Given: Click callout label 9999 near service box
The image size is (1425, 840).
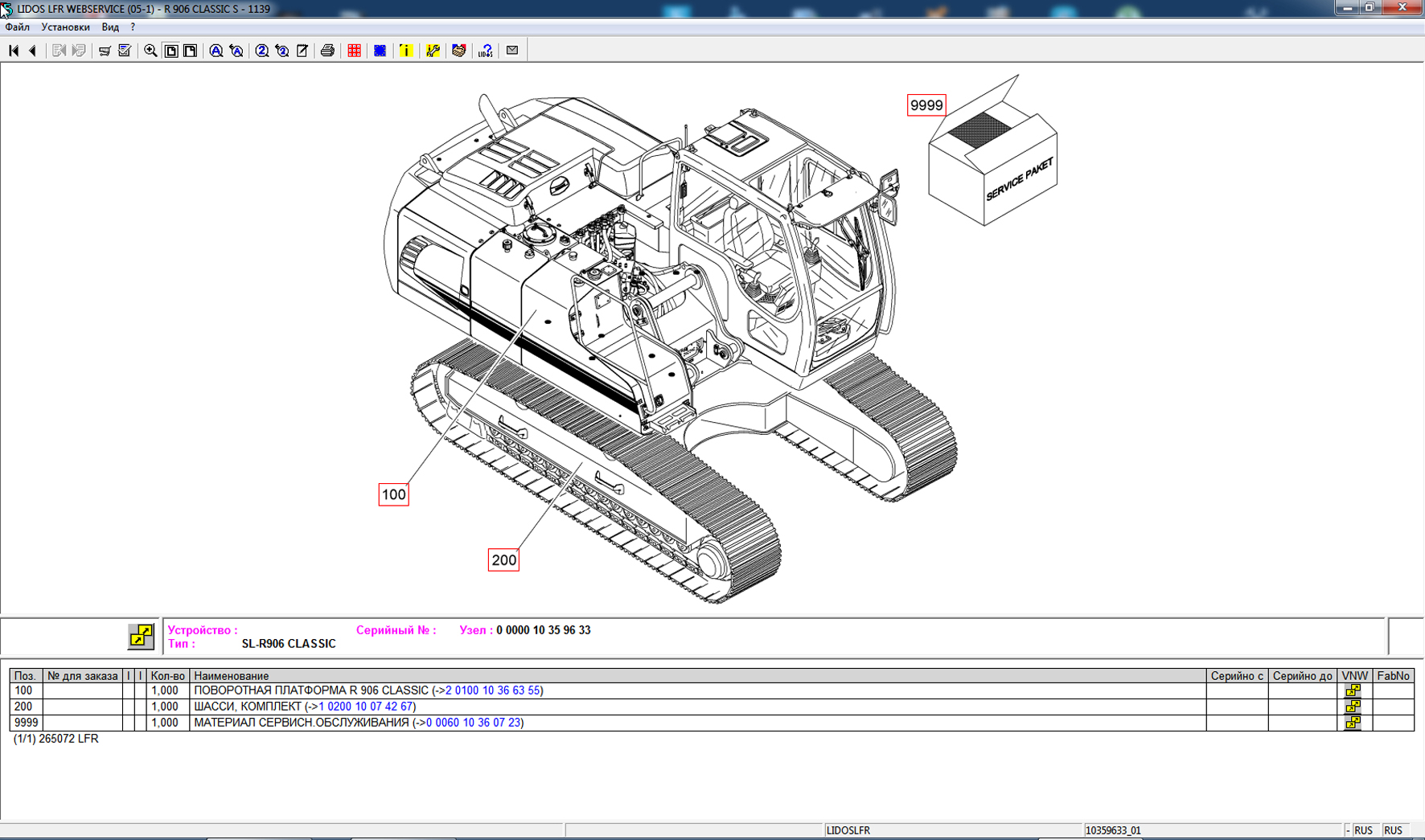Looking at the screenshot, I should 926,105.
